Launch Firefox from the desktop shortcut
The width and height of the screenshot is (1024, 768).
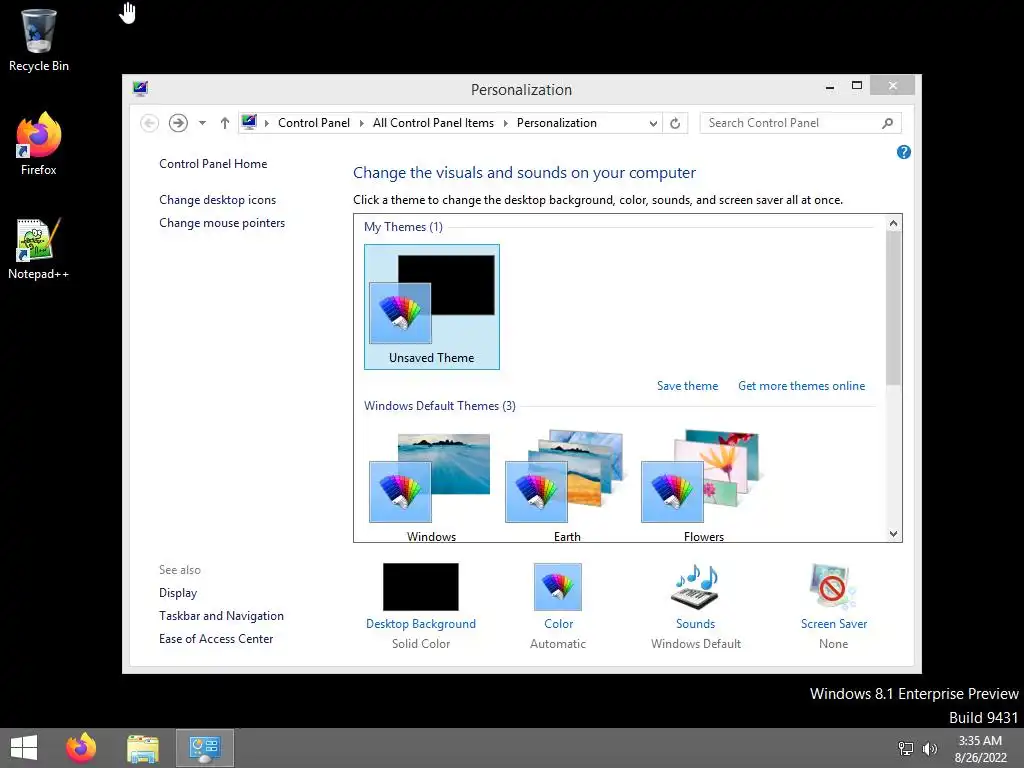39,144
